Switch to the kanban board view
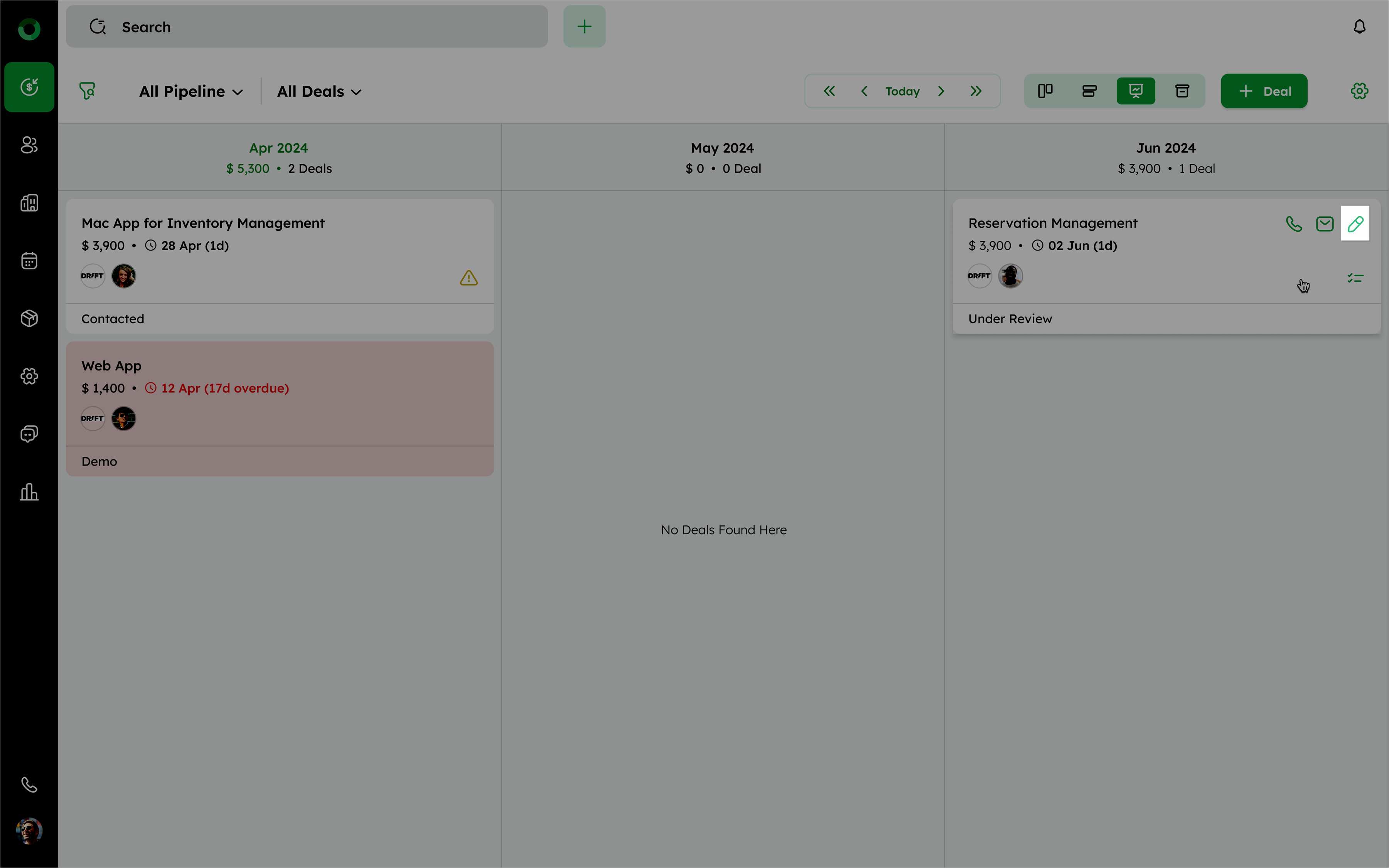 pyautogui.click(x=1045, y=91)
